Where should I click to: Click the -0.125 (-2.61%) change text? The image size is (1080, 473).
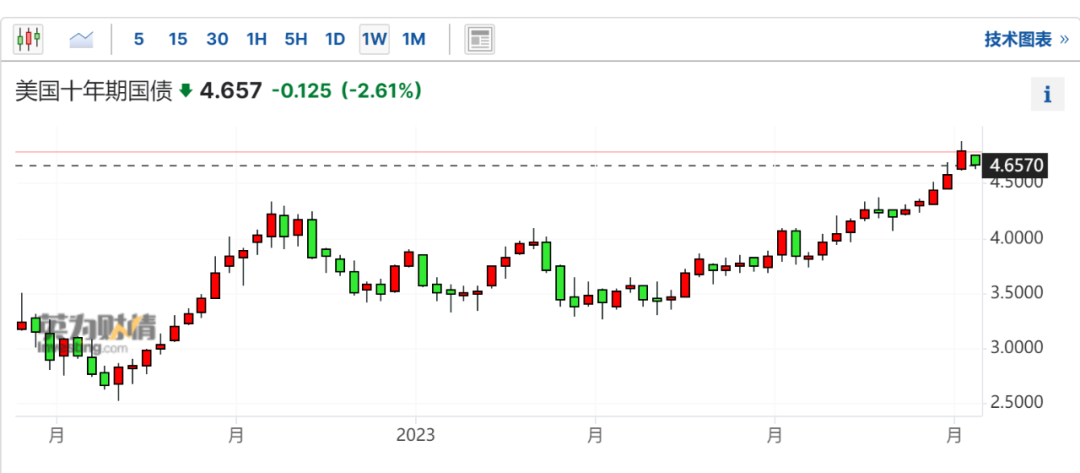(346, 91)
